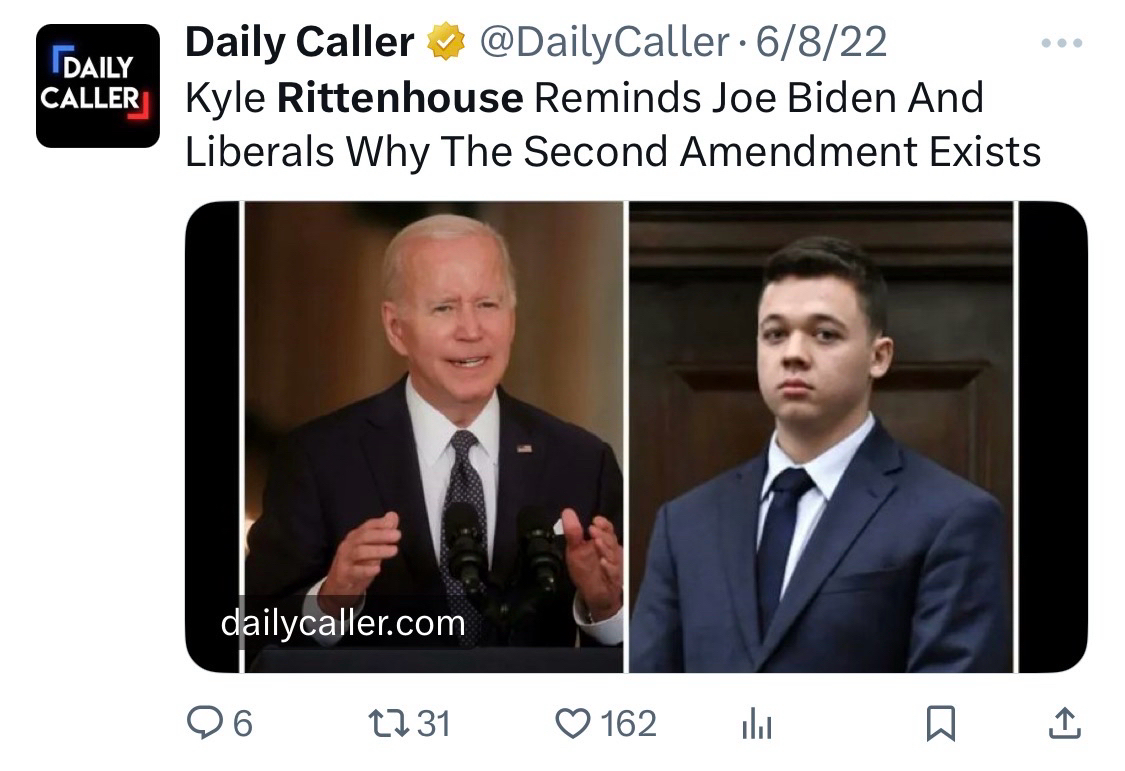Viewport: 1125px width, 771px height.
Task: View tweet analytics bar chart icon
Action: [x=756, y=723]
